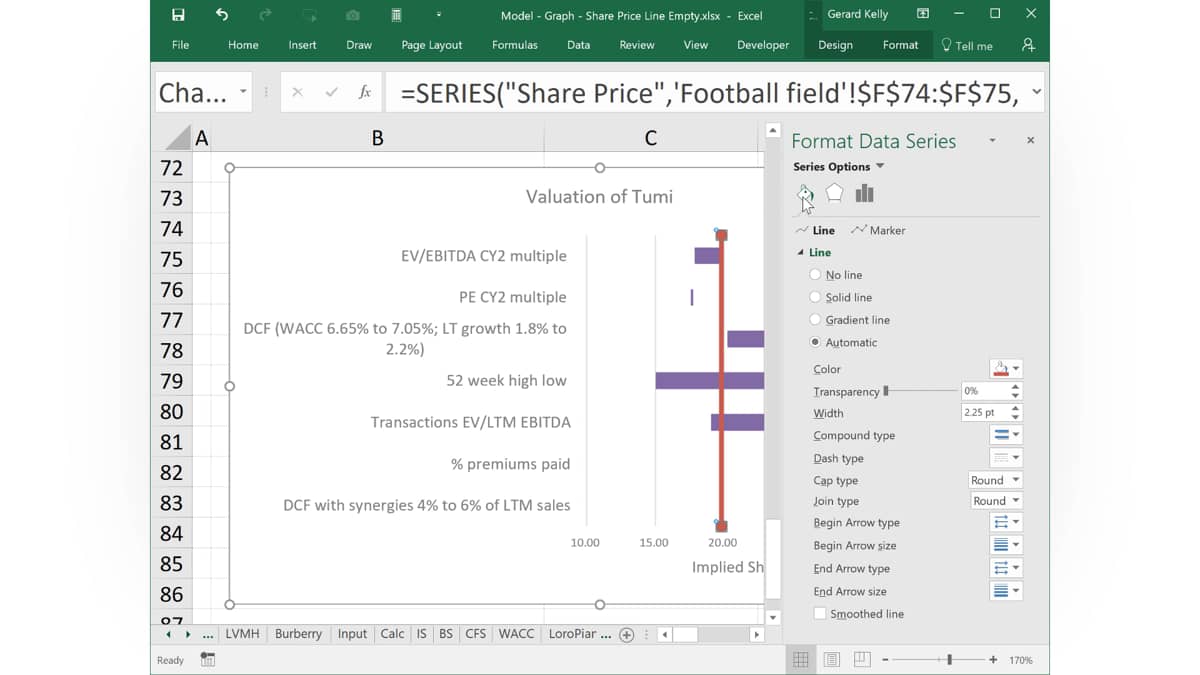Click the Undo arrow icon
Screen dimensions: 1200x675
click(222, 15)
